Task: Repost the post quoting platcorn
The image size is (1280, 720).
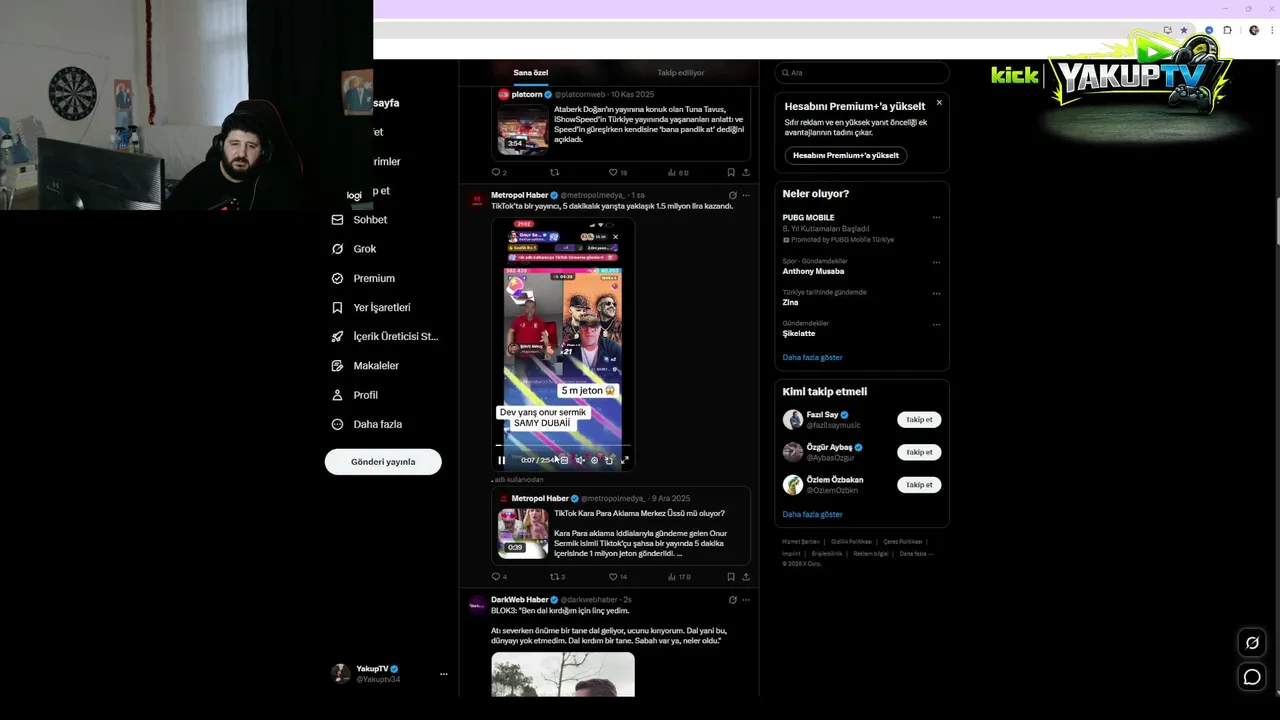Action: pos(554,172)
